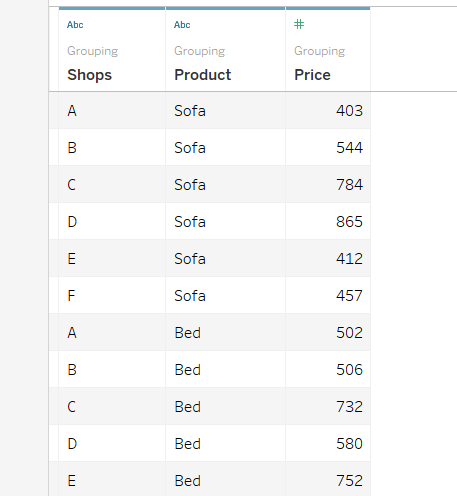The width and height of the screenshot is (457, 496).
Task: Select the price cell showing 865
Action: tap(328, 222)
